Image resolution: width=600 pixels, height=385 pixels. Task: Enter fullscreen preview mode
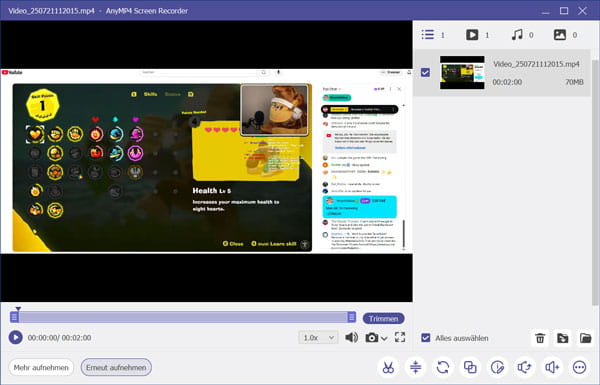pos(400,337)
